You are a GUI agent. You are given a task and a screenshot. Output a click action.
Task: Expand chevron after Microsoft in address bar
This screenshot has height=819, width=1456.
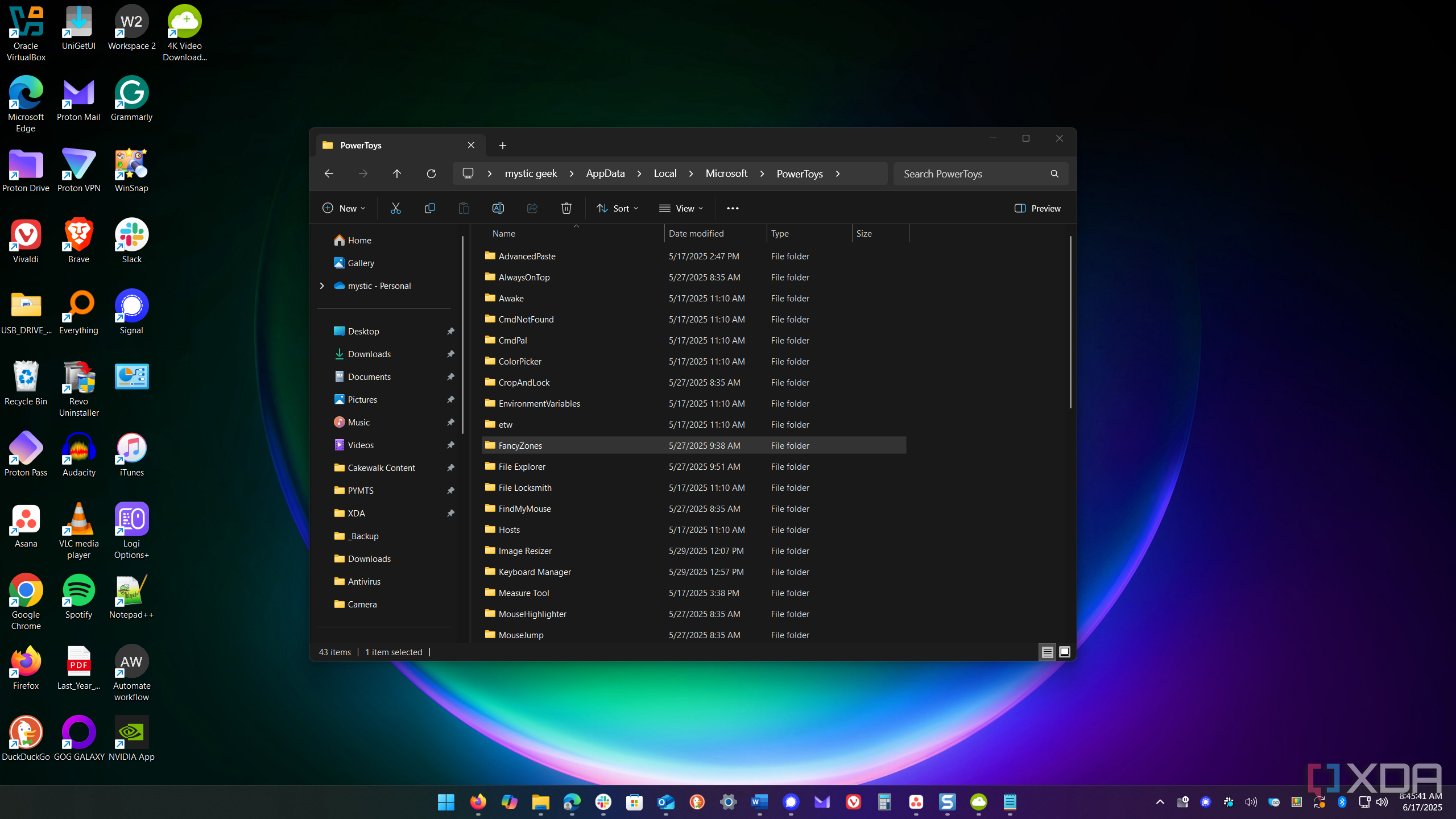pos(762,173)
